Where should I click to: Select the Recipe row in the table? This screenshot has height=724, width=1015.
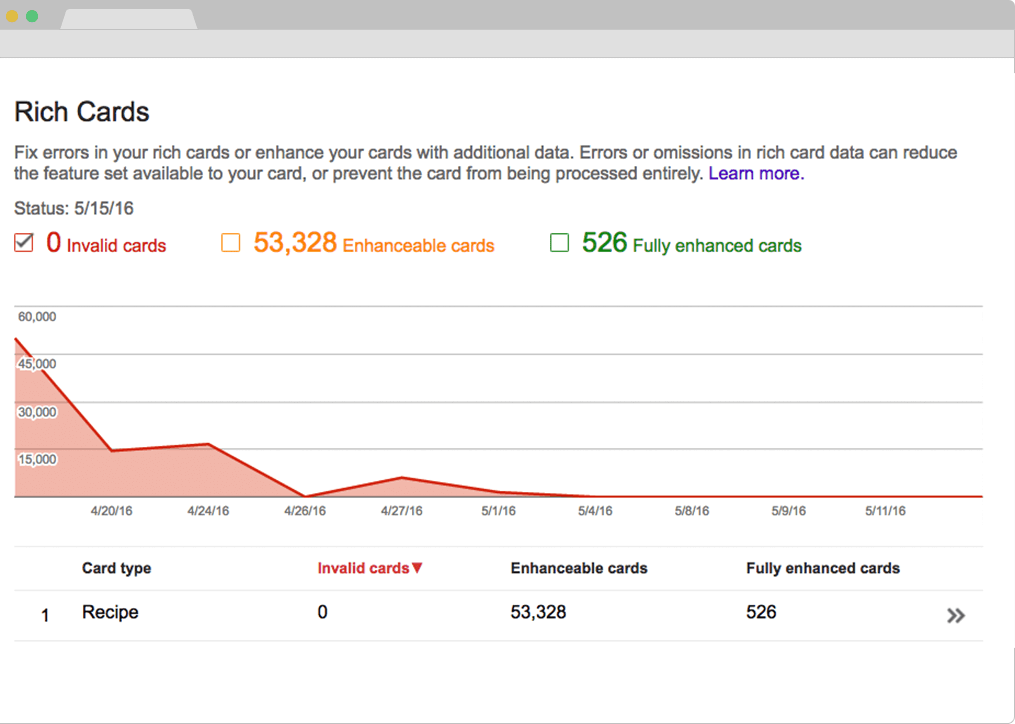click(x=110, y=612)
